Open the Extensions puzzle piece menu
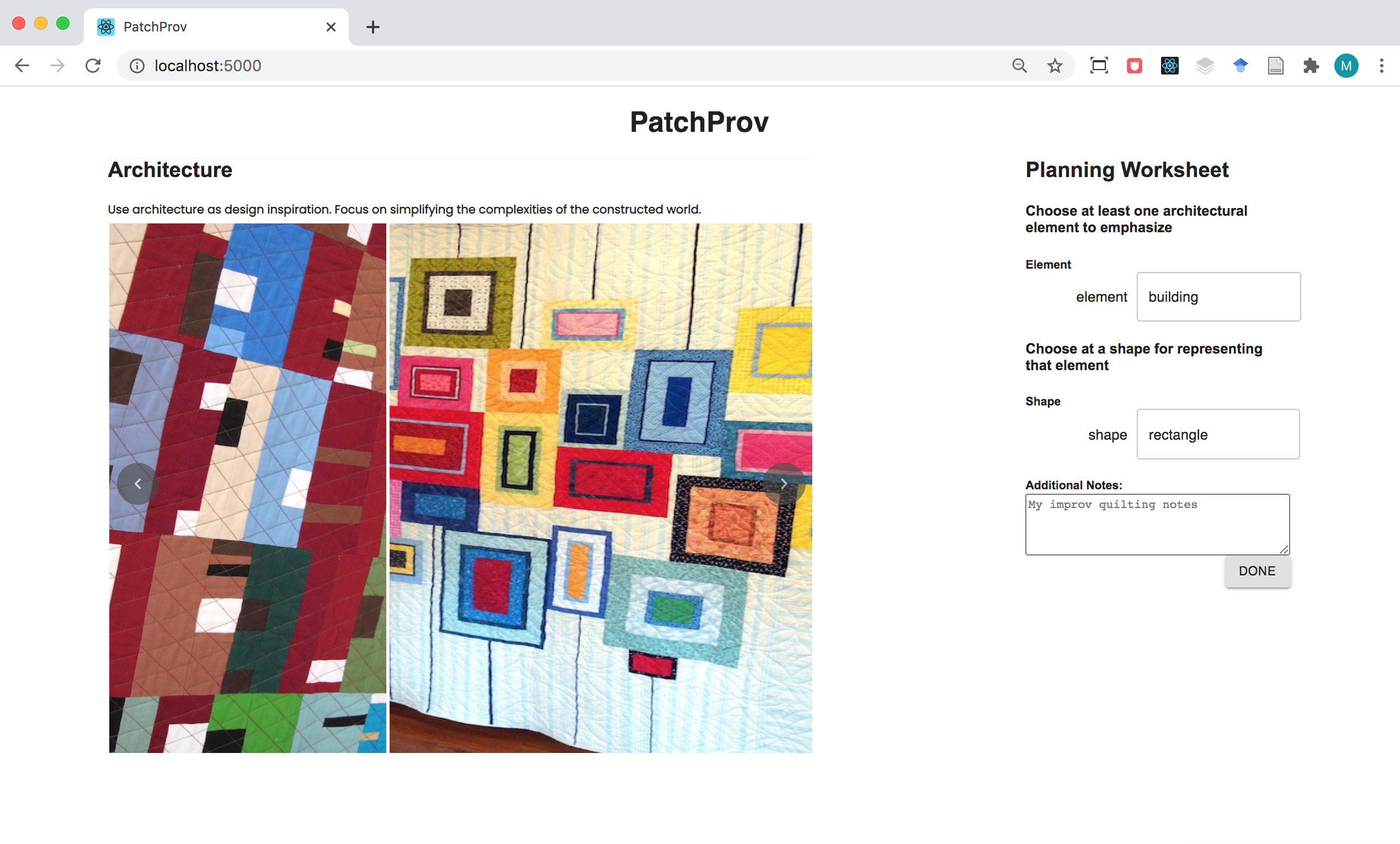The image size is (1400, 844). pos(1311,66)
